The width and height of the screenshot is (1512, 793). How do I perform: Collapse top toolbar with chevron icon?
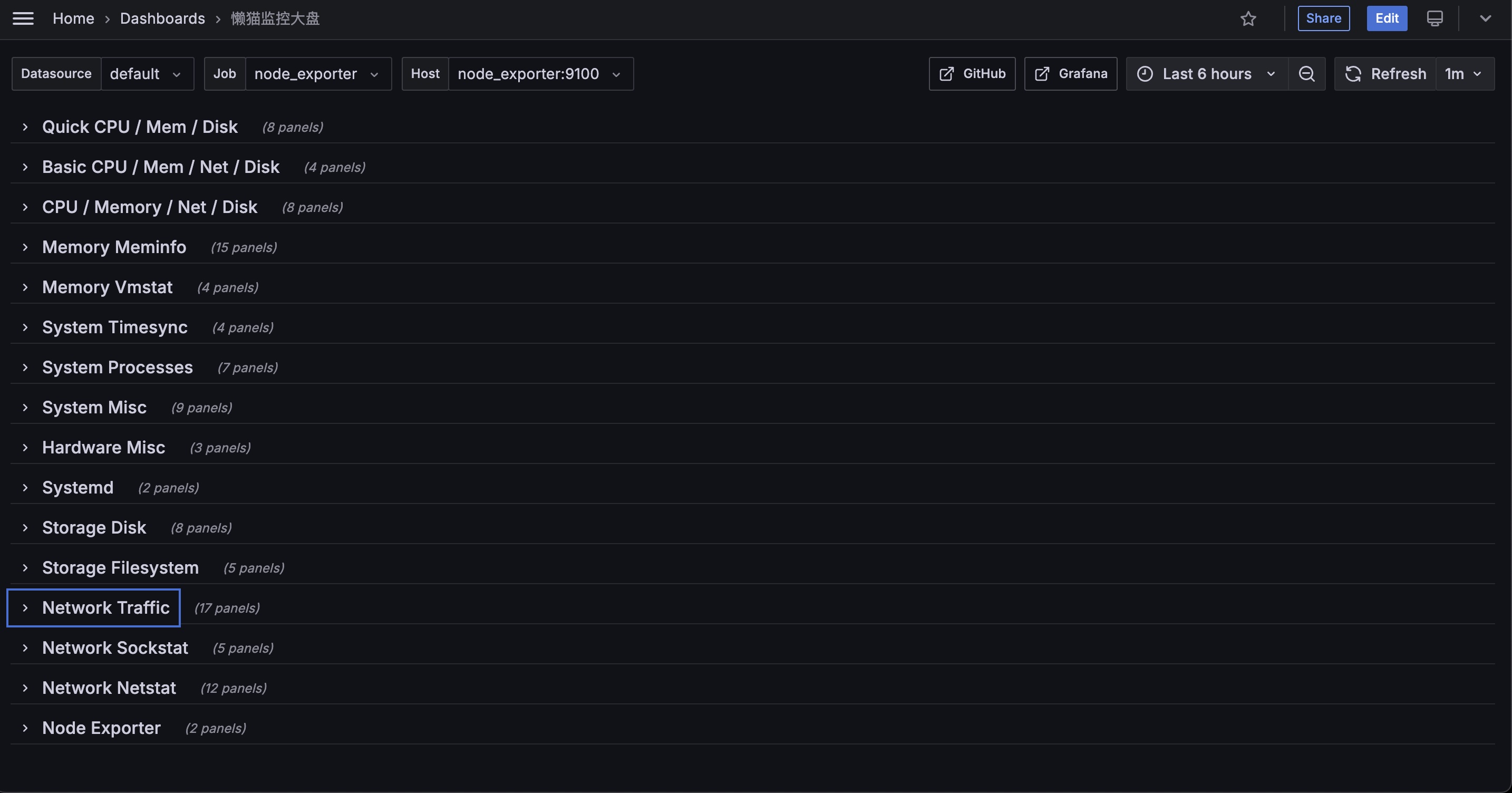[1485, 19]
